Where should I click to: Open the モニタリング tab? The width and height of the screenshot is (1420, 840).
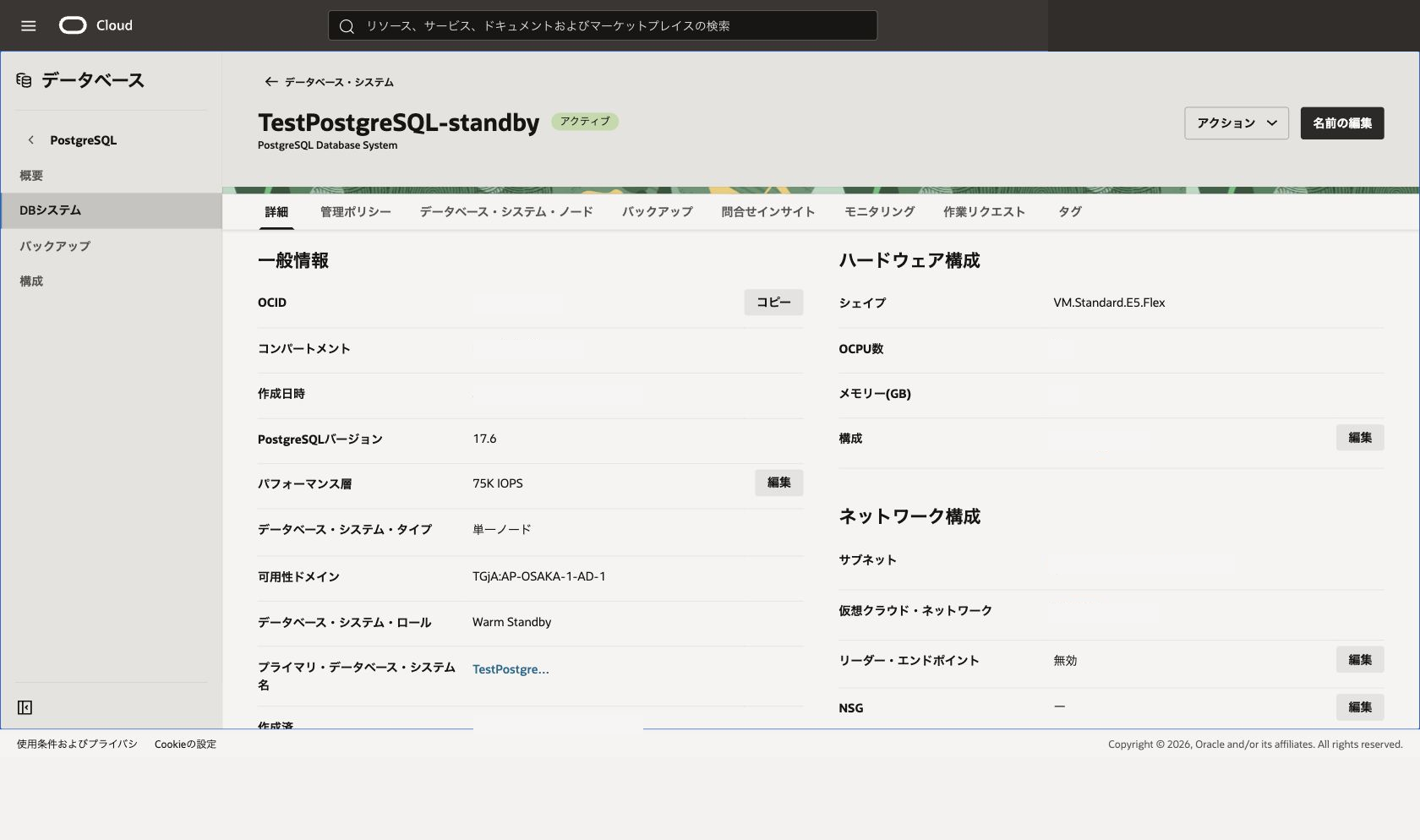tap(879, 212)
